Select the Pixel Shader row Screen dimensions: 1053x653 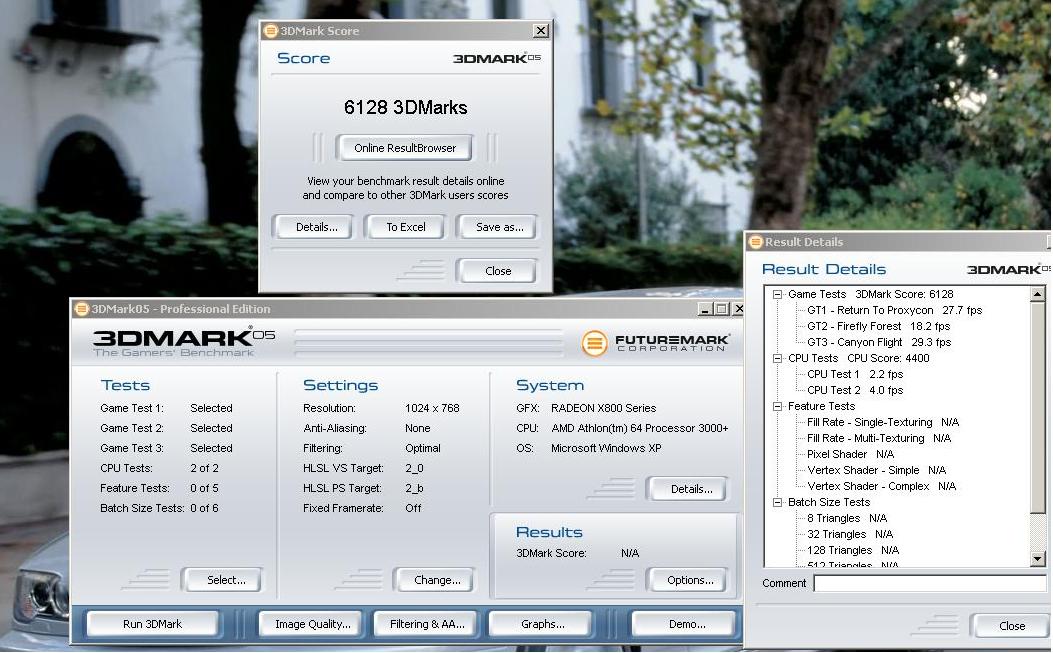pyautogui.click(x=850, y=454)
